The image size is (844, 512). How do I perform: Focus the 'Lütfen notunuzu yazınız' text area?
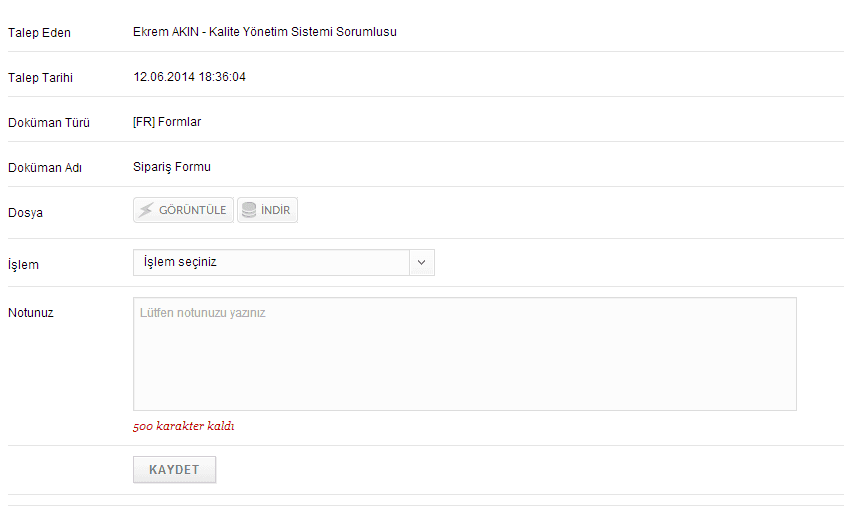point(465,354)
